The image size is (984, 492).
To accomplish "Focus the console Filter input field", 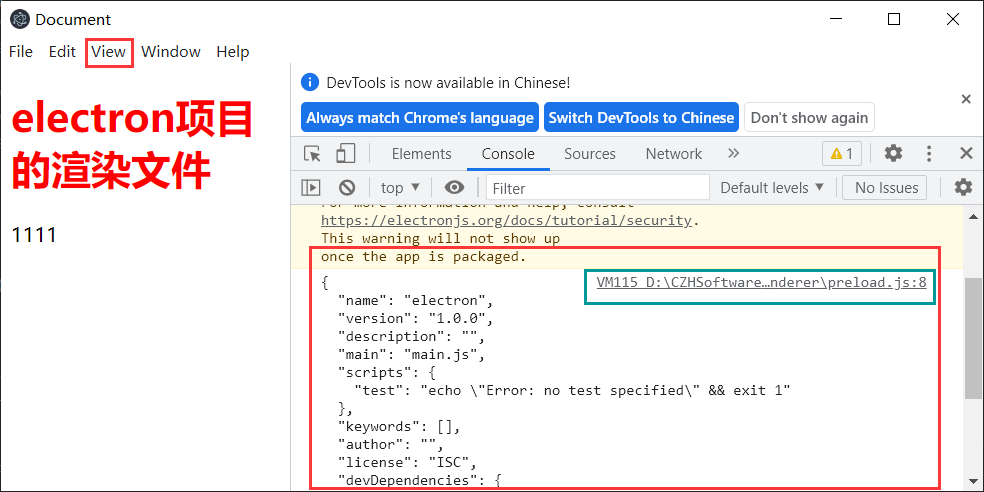I will tap(597, 188).
